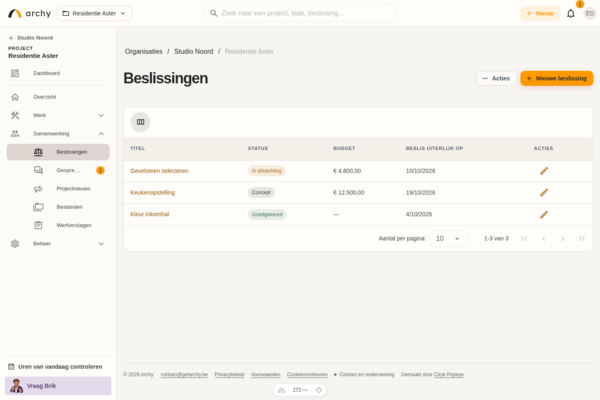Click the In afwachting status chip
This screenshot has height=400, width=600.
pos(267,171)
